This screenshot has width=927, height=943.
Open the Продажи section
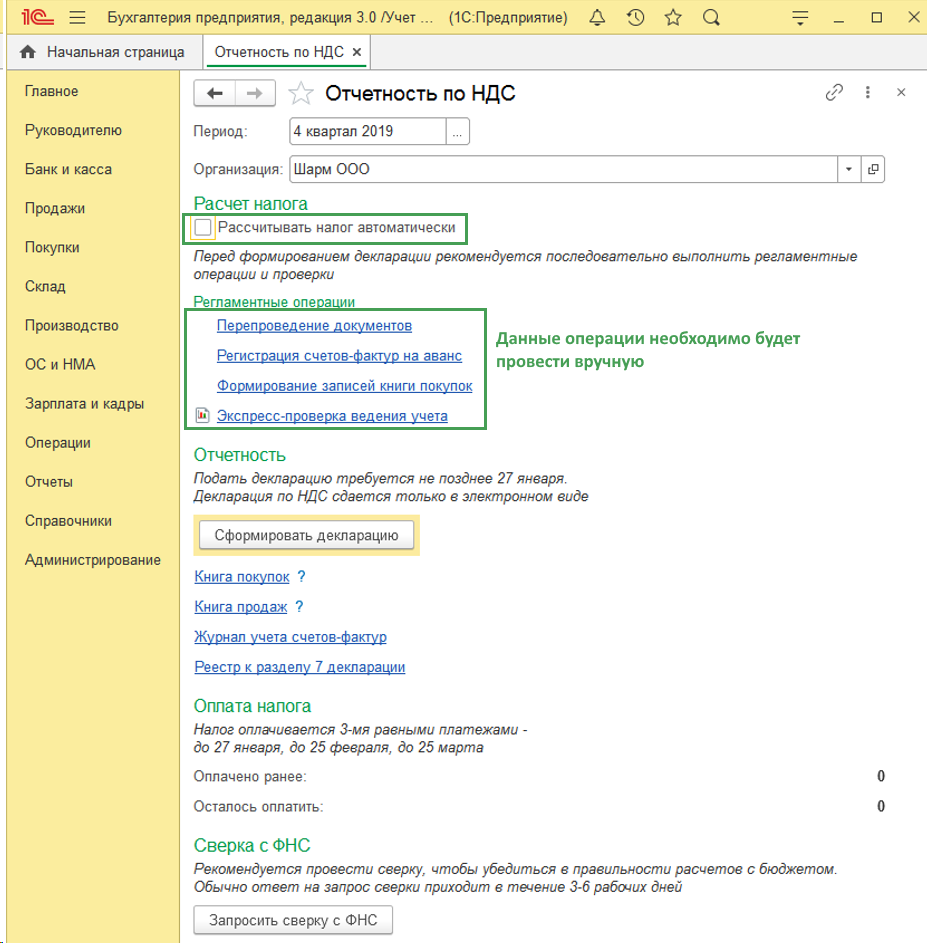tap(55, 209)
